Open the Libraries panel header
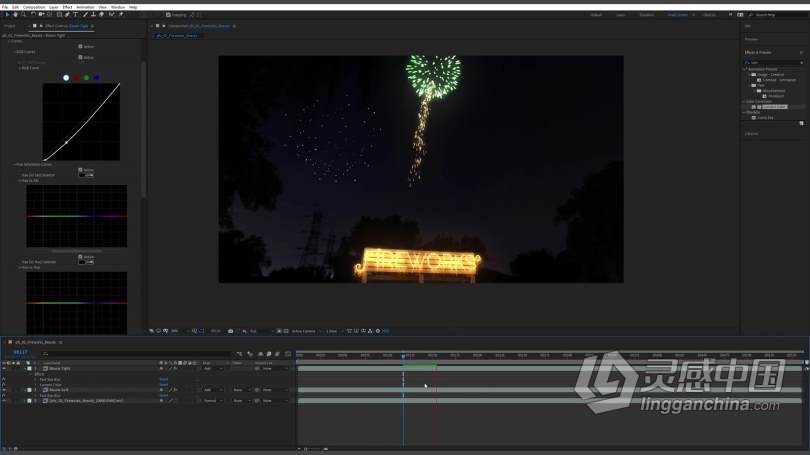810x455 pixels. click(x=752, y=134)
